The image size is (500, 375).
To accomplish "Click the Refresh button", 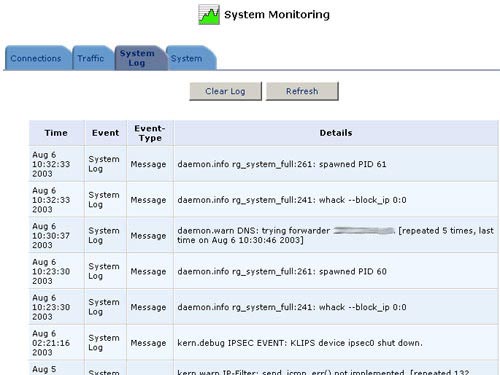I will [x=302, y=91].
